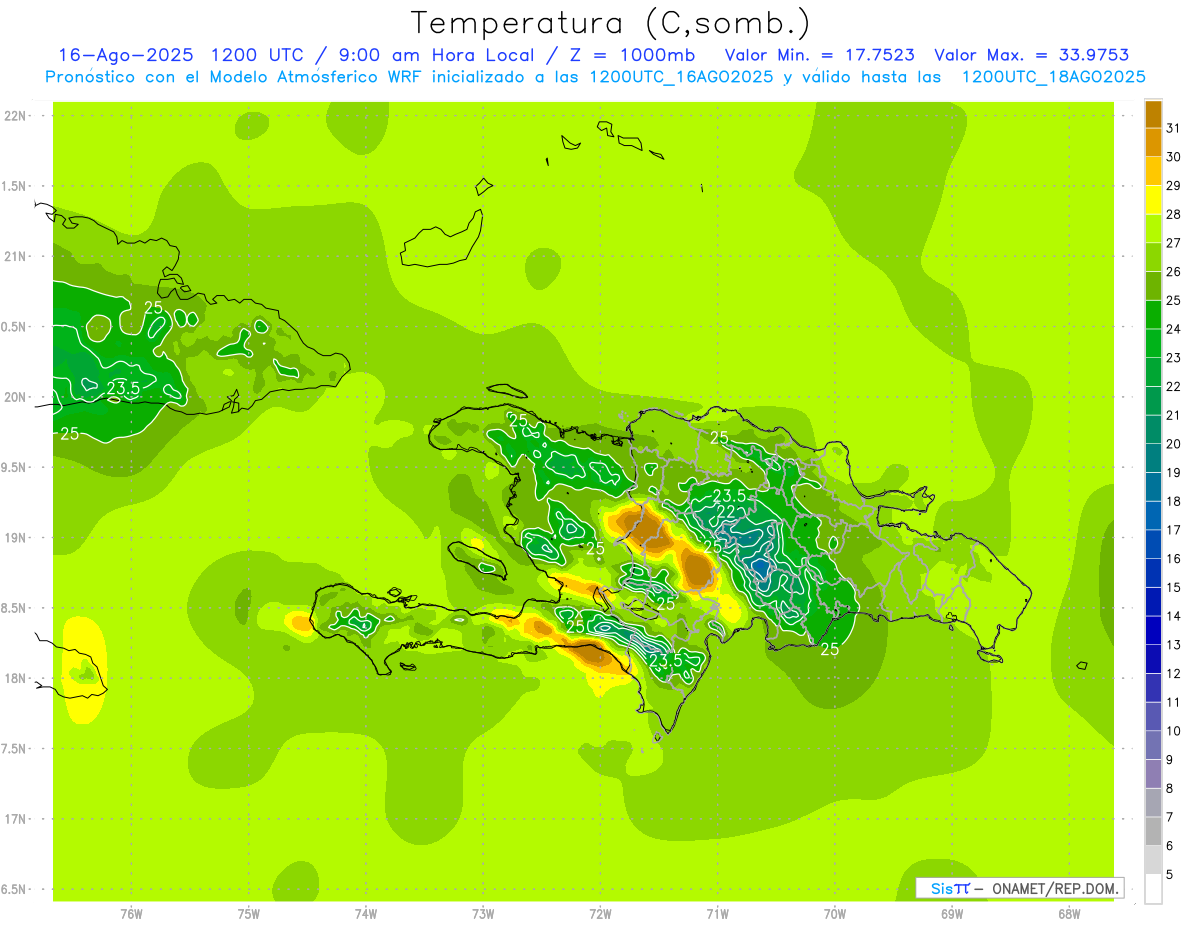Click the 18N latitude axis label

17,678
